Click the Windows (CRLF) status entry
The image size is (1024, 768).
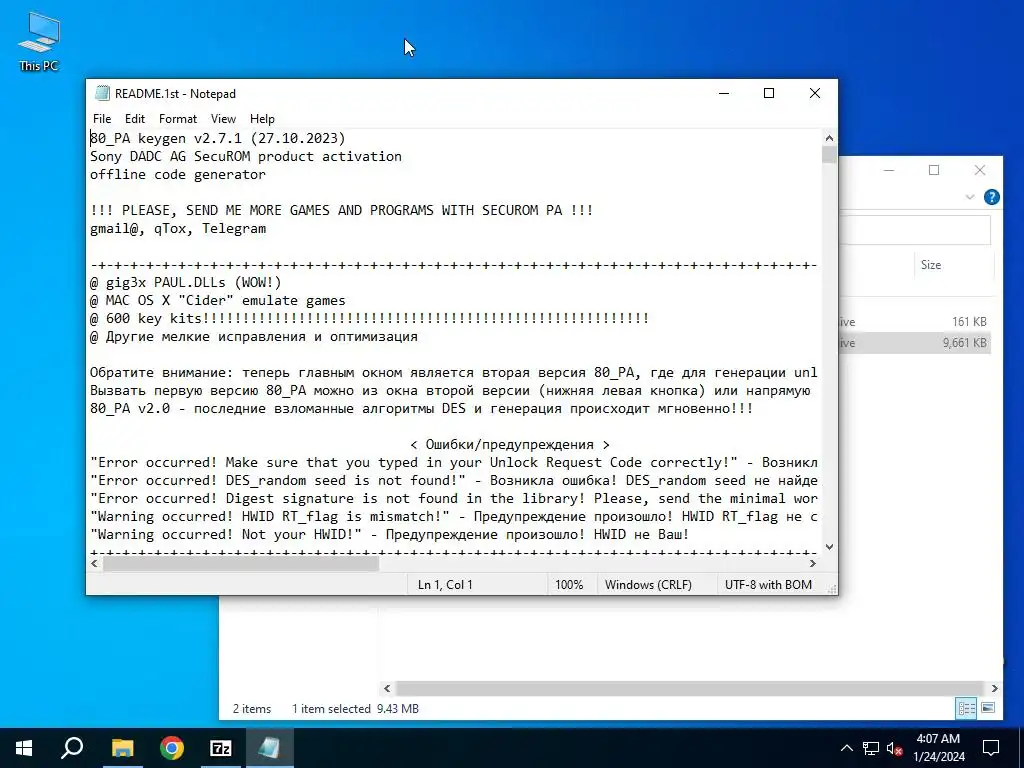[x=648, y=584]
